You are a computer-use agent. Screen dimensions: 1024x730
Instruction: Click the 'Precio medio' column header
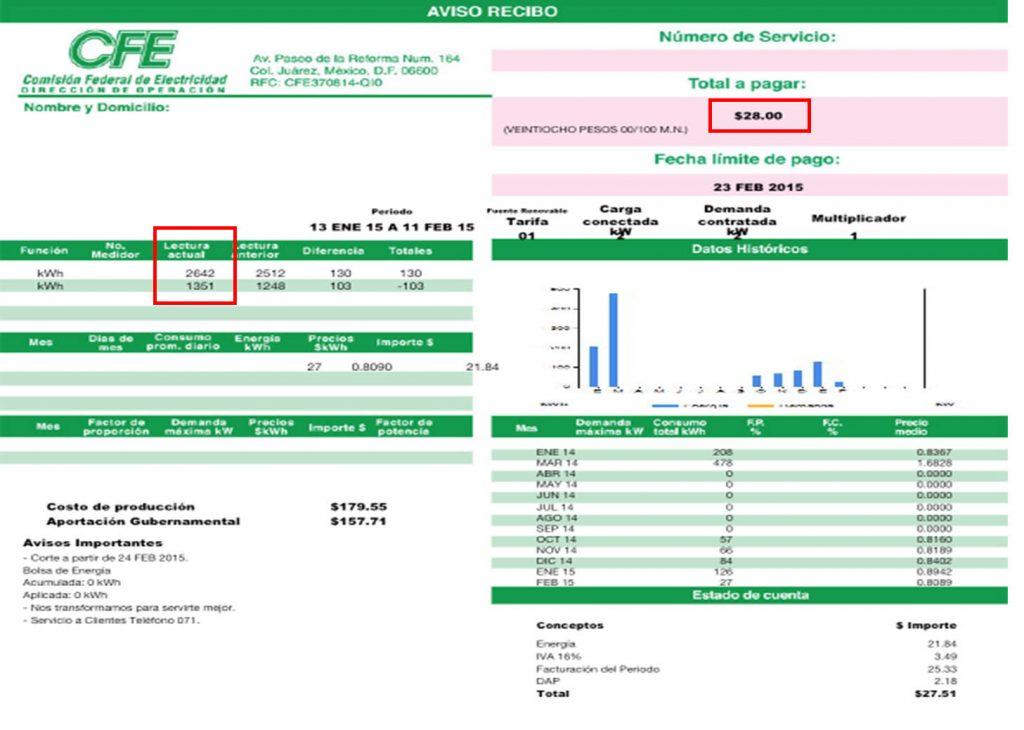(x=912, y=428)
